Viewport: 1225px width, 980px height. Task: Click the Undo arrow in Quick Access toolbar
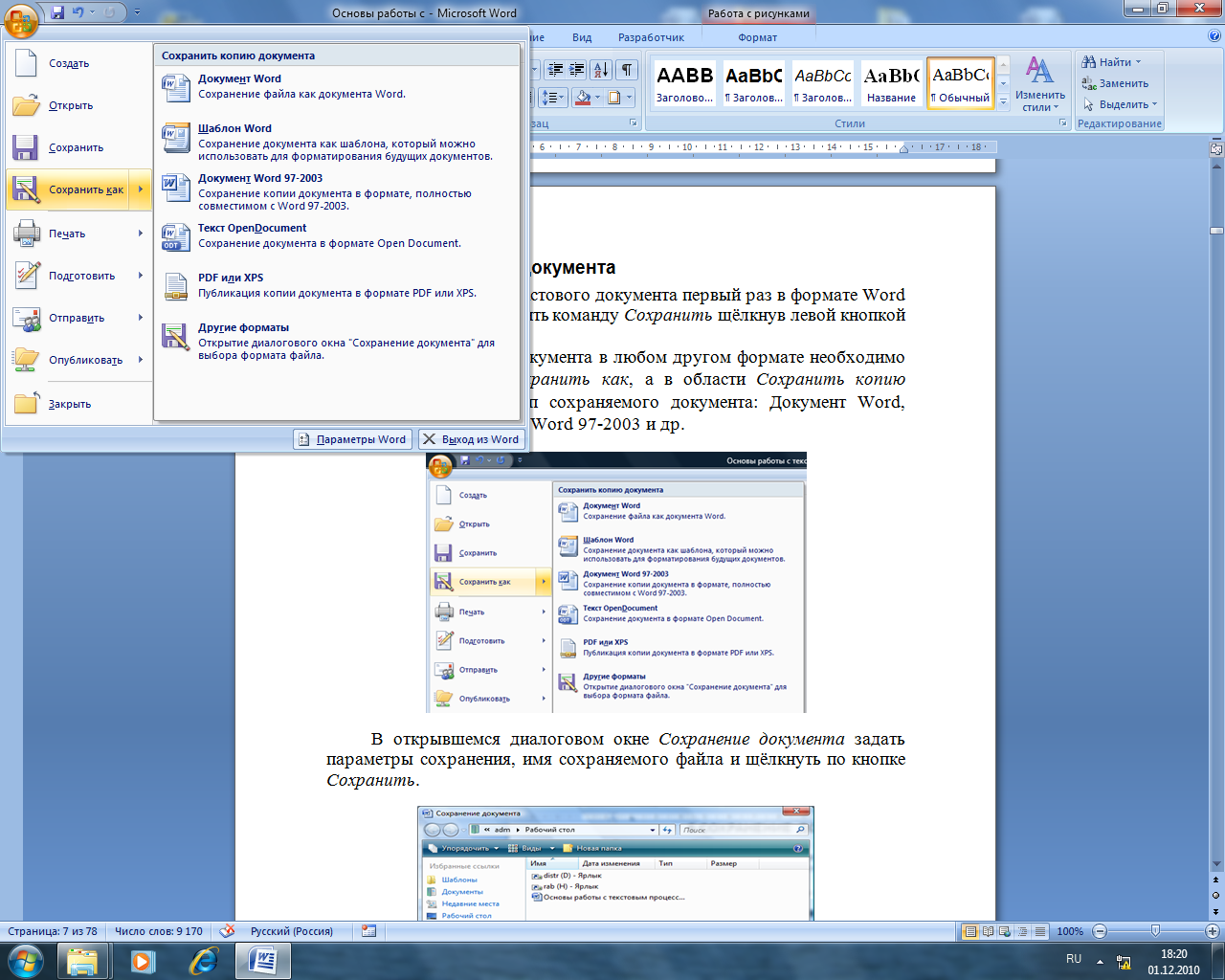78,13
